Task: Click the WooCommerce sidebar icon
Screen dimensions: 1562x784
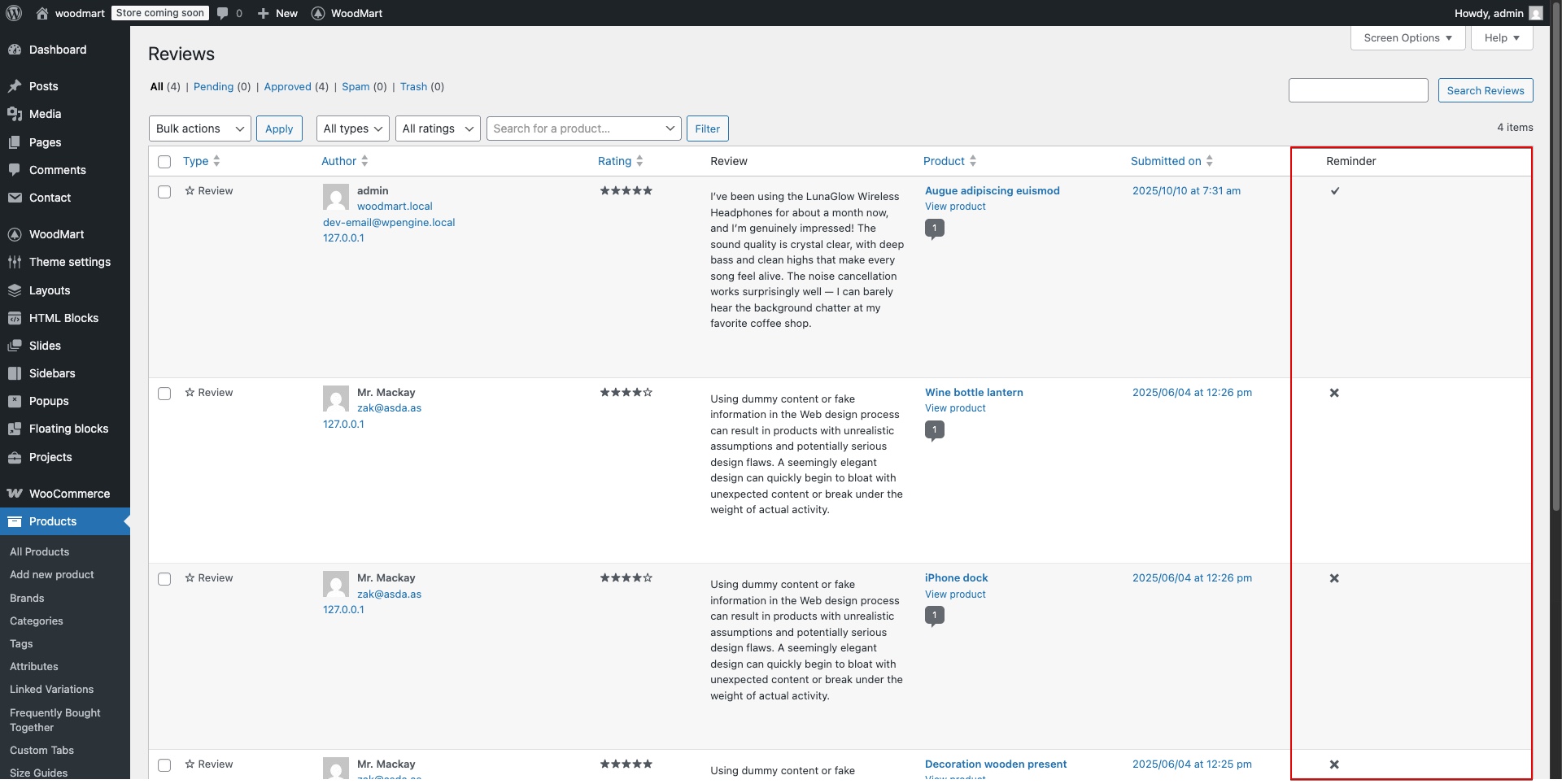Action: click(15, 494)
